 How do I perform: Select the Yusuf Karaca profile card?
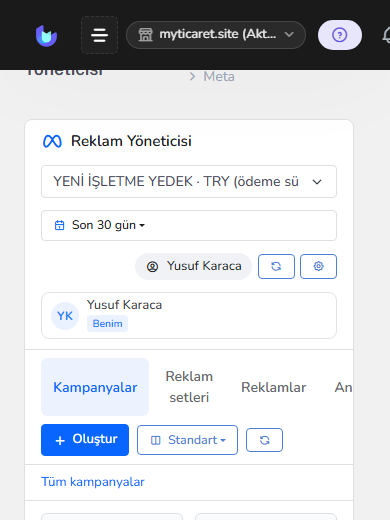tap(189, 315)
